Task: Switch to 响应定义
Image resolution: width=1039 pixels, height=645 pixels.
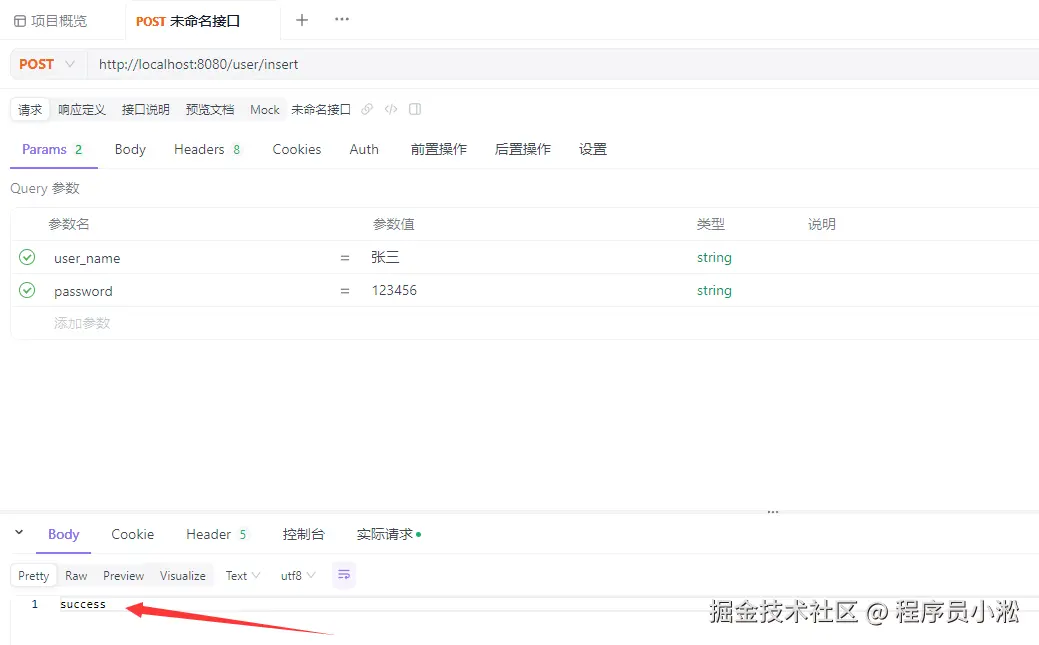Action: coord(82,109)
